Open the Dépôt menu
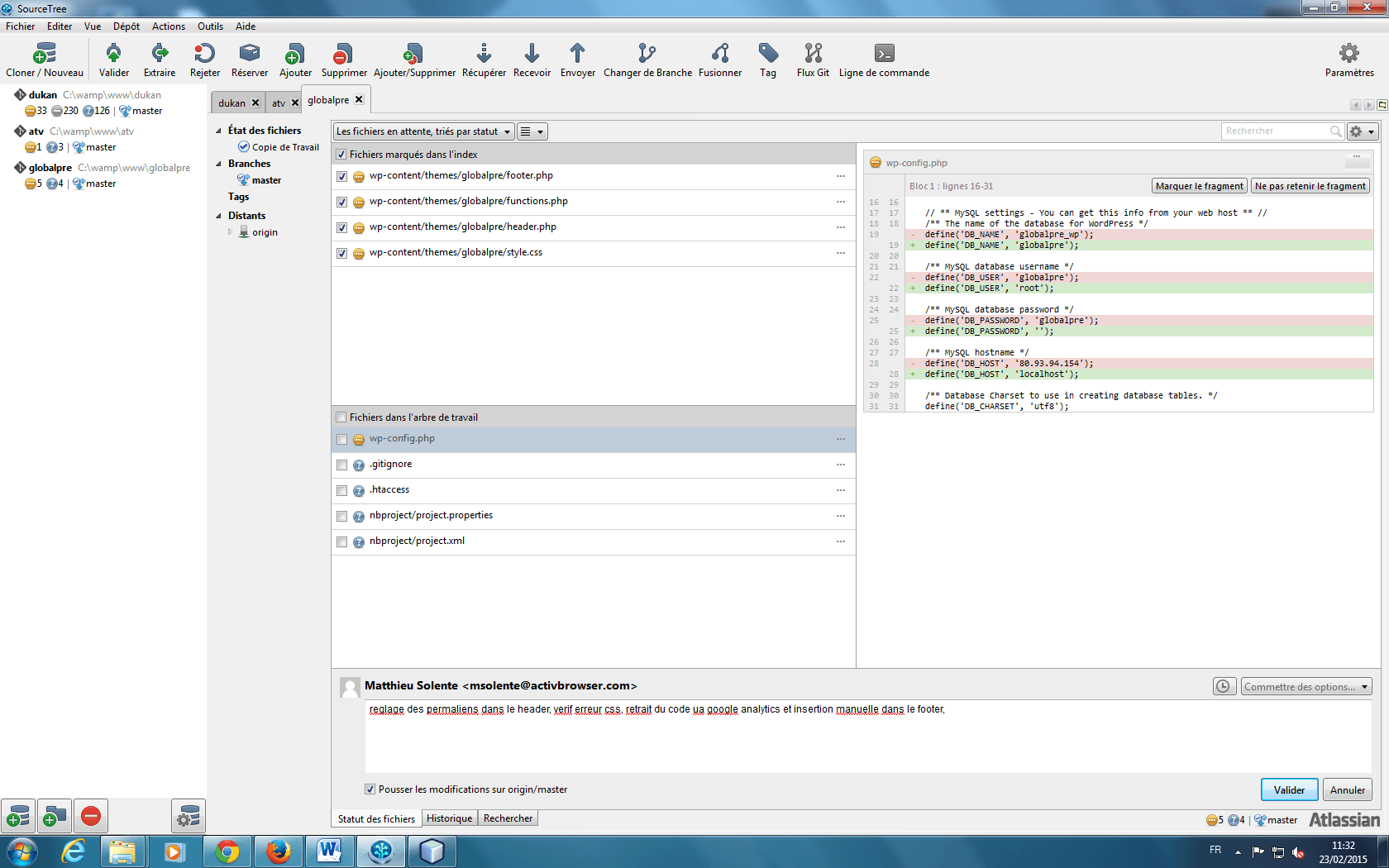The width and height of the screenshot is (1389, 868). pos(126,26)
